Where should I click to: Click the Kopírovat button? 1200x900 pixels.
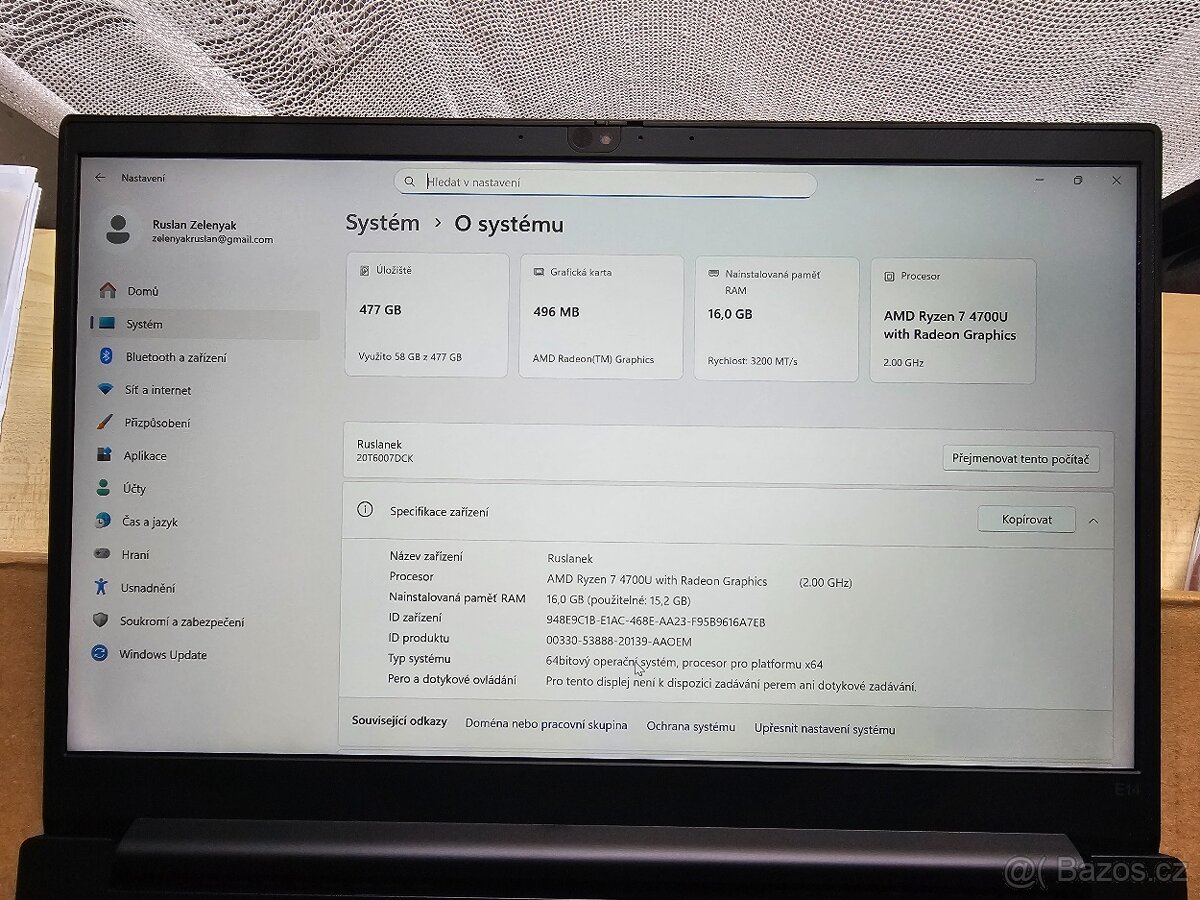pos(1027,520)
